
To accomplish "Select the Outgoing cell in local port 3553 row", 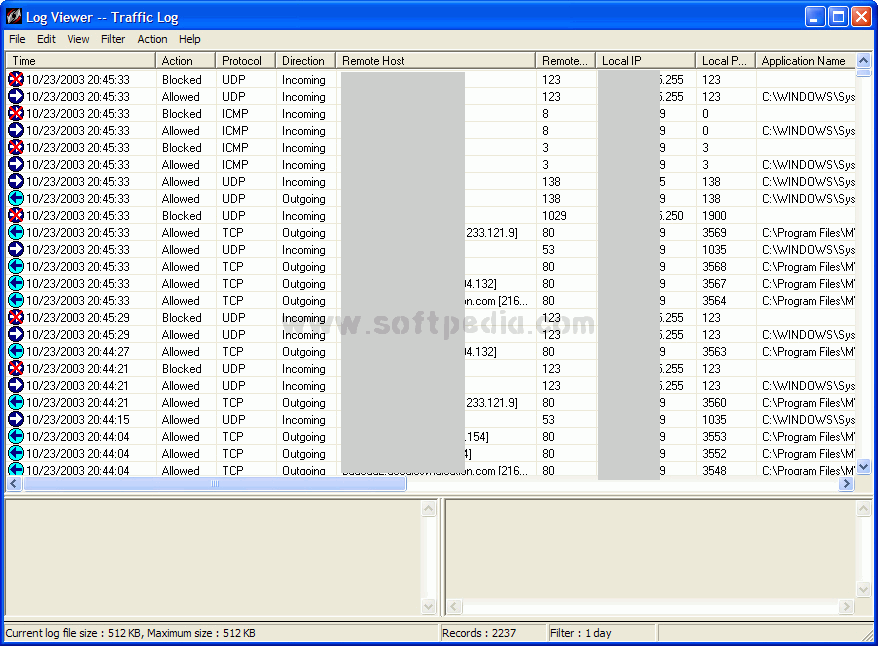I will (303, 437).
